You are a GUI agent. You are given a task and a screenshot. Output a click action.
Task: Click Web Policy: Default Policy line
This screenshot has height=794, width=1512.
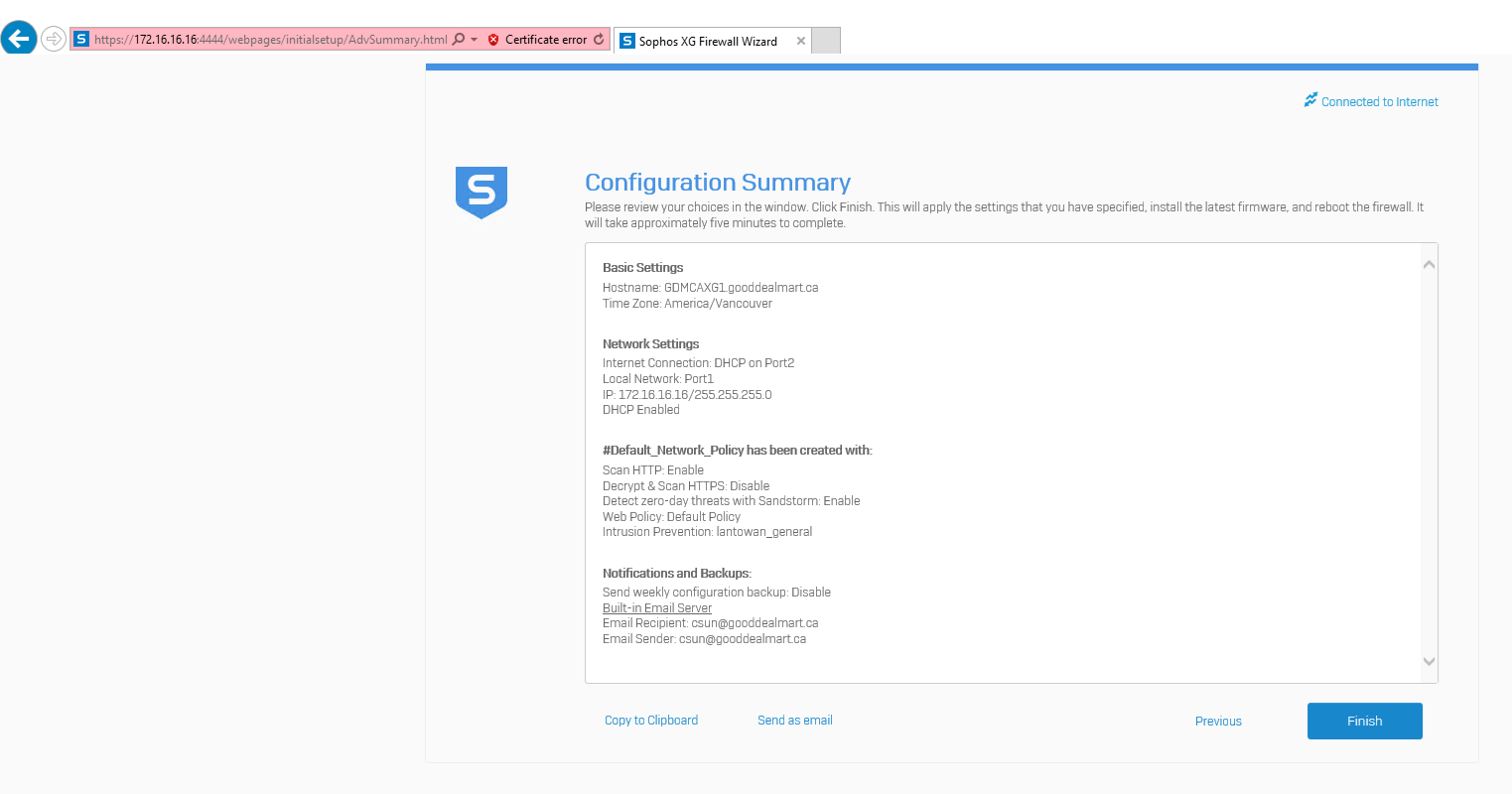pos(672,517)
